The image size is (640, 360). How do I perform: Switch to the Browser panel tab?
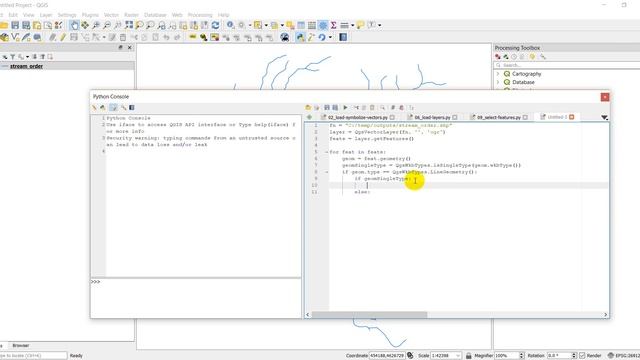click(x=20, y=345)
